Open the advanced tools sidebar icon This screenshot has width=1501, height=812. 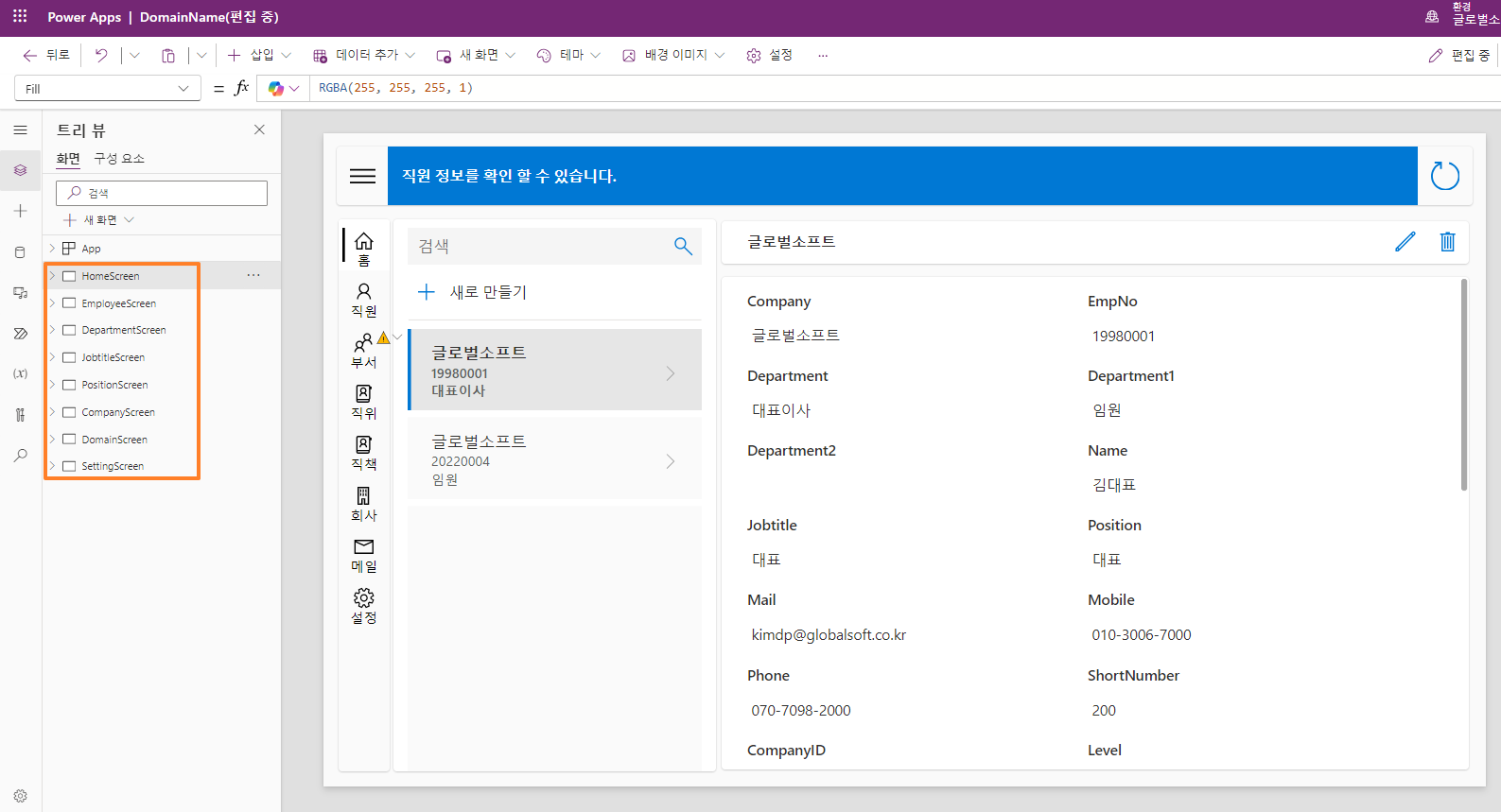(21, 414)
